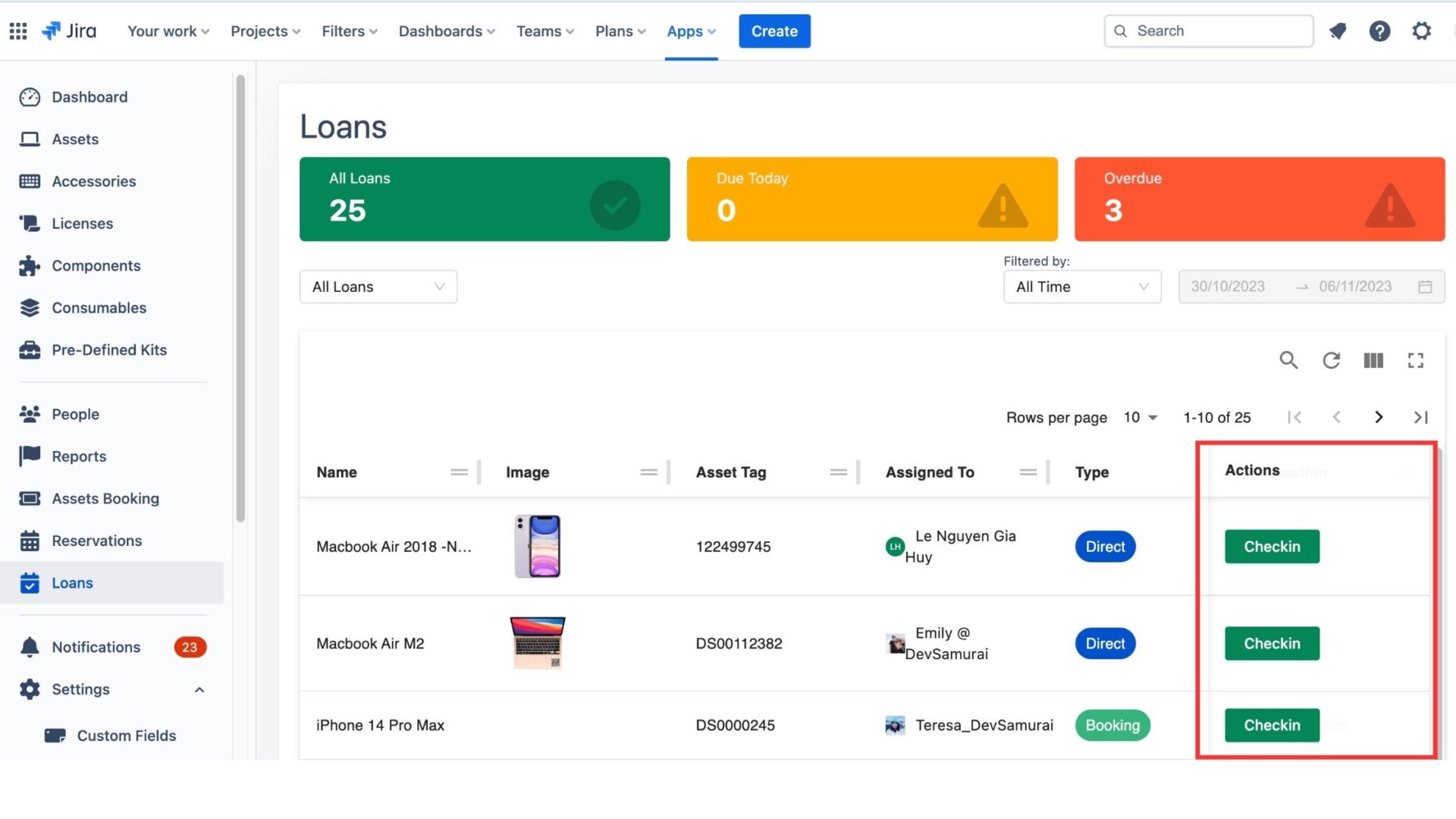1456x819 pixels.
Task: Select the All Loans green stat card
Action: [x=484, y=198]
